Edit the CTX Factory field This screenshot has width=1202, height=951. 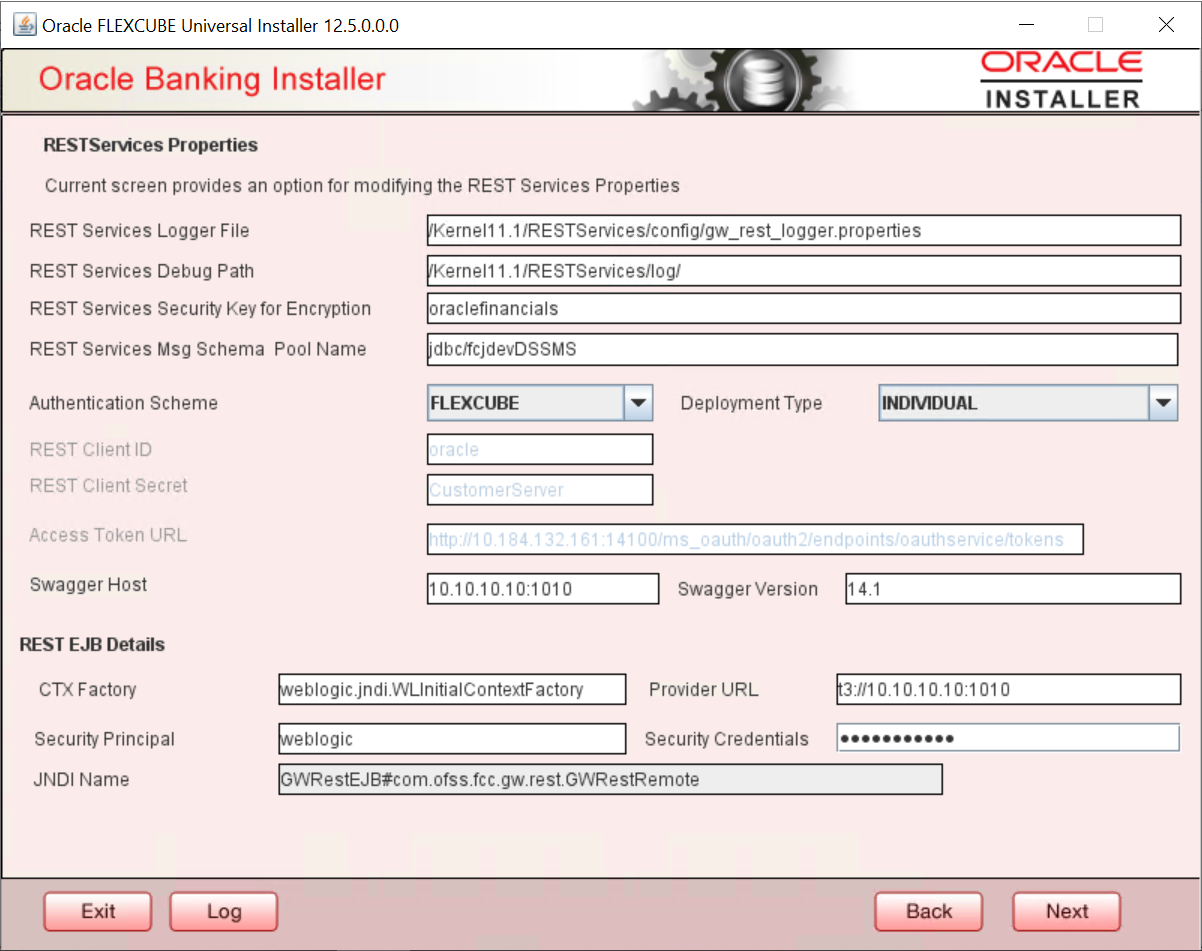tap(452, 689)
